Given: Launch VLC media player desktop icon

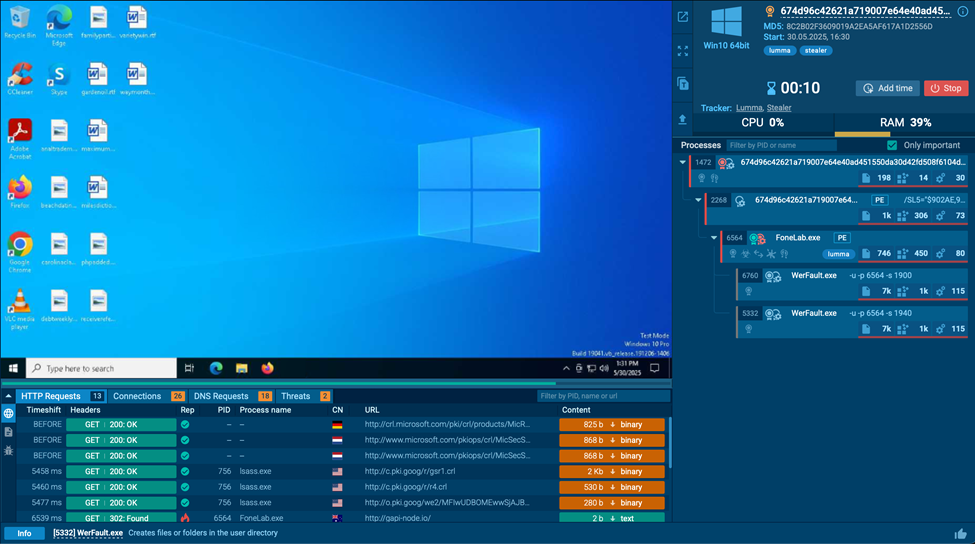Looking at the screenshot, I should pyautogui.click(x=20, y=310).
